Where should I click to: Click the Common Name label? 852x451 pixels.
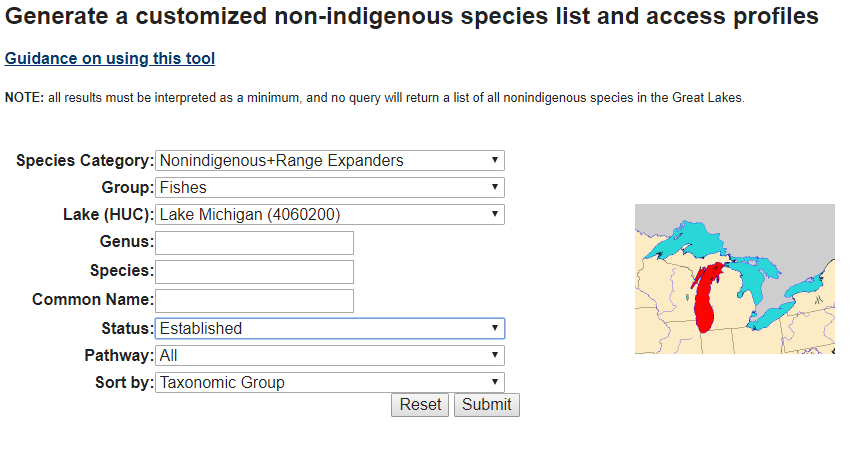click(x=93, y=300)
